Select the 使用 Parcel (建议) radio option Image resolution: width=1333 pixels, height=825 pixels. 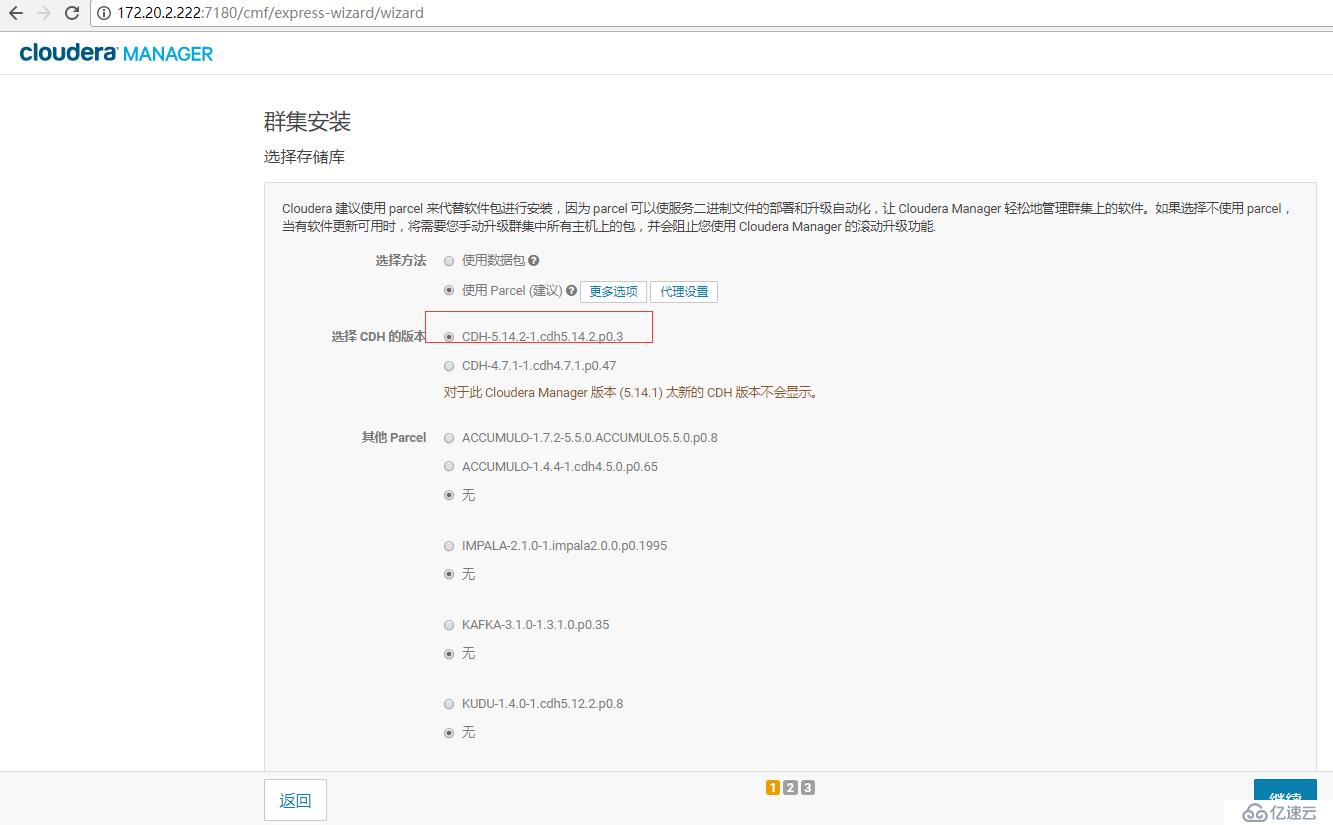449,291
